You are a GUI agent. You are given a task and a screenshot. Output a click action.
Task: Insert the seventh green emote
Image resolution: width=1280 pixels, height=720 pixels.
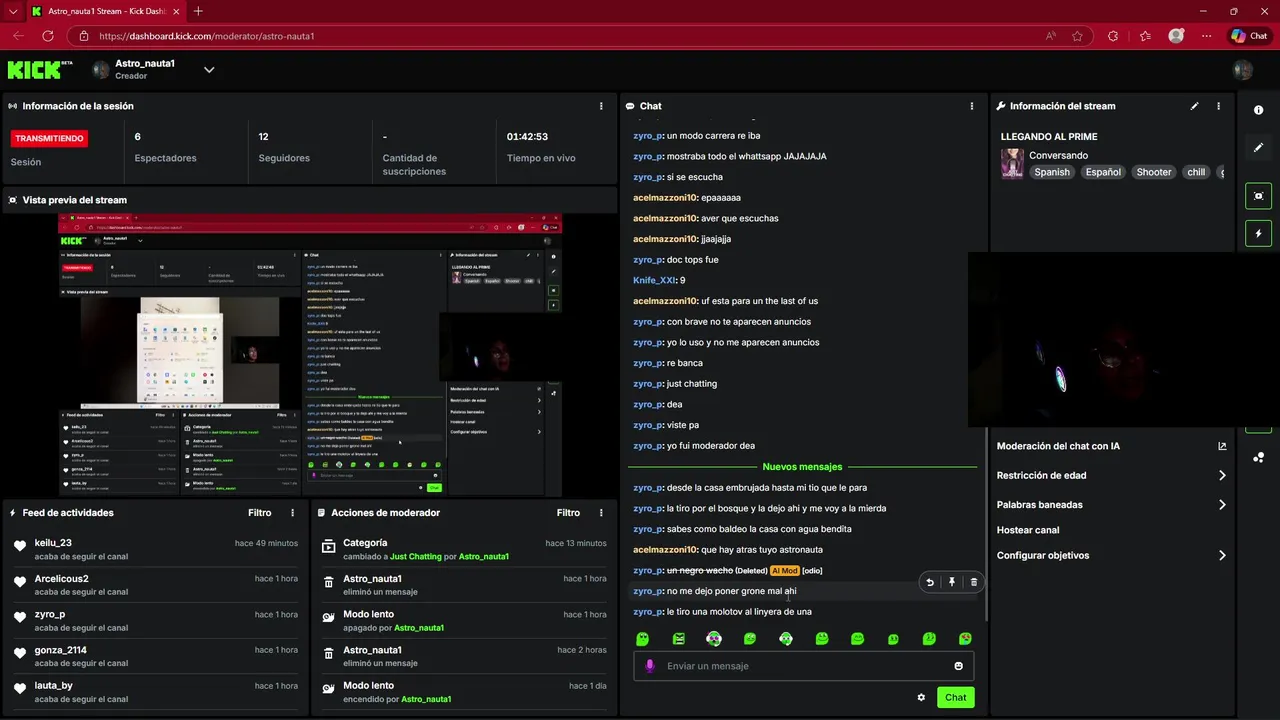pyautogui.click(x=857, y=639)
